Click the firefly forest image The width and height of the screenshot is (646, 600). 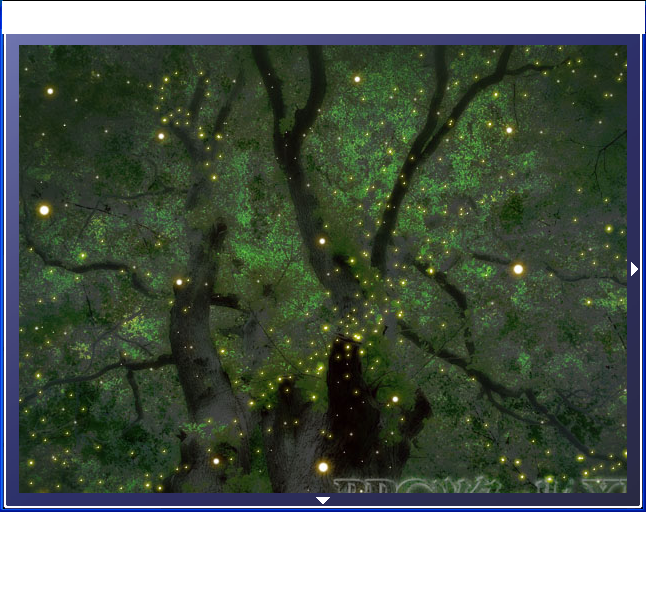click(323, 269)
